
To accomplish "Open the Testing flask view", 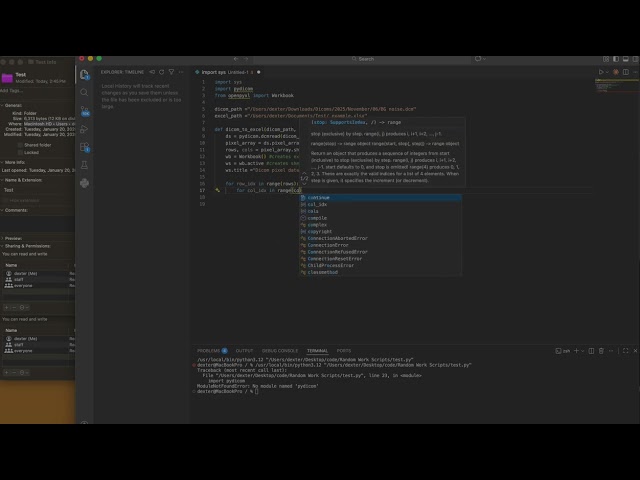I will (x=84, y=165).
